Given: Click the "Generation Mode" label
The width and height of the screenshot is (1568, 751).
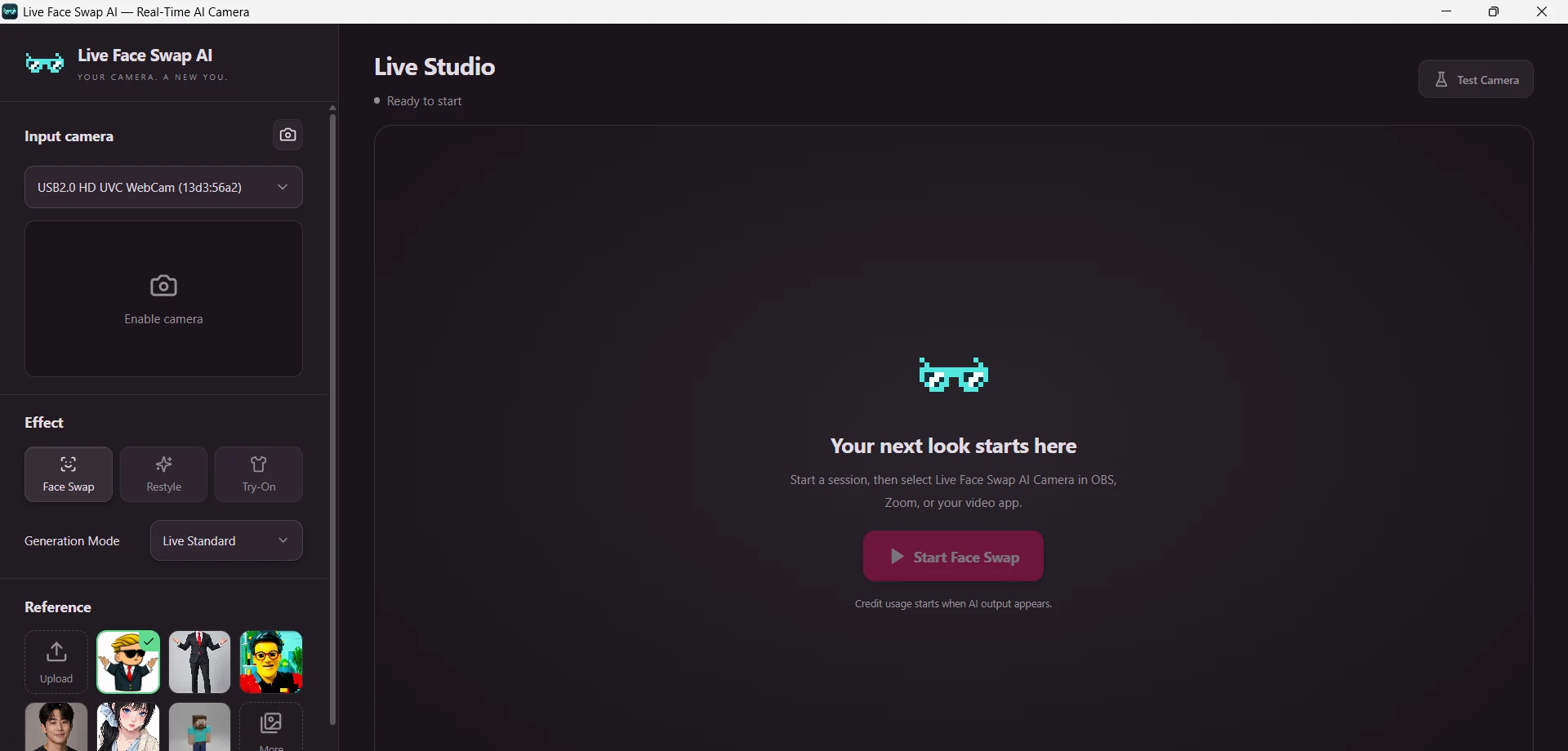Looking at the screenshot, I should coord(72,541).
